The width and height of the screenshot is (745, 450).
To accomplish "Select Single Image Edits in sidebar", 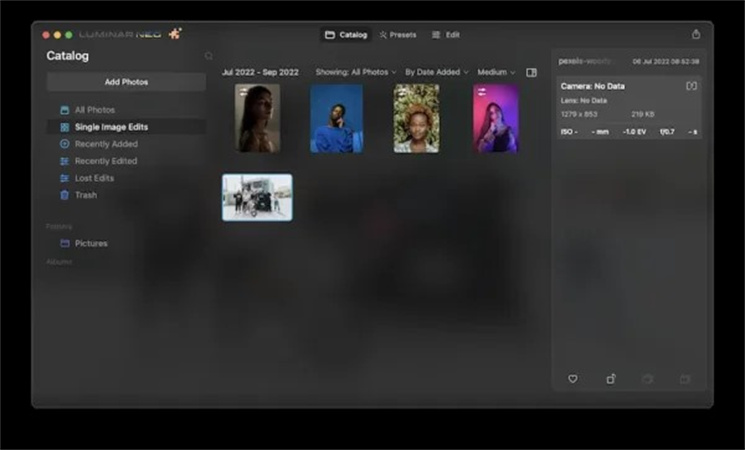I will pyautogui.click(x=126, y=127).
